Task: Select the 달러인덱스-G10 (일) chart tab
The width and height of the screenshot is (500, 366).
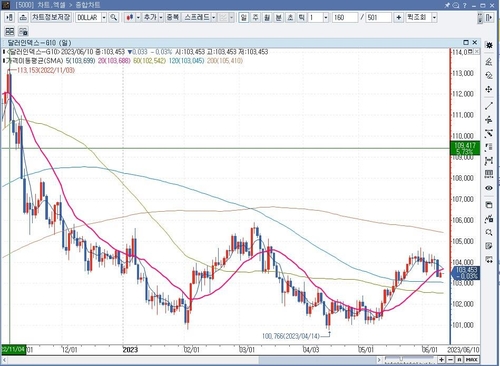Action: point(39,43)
